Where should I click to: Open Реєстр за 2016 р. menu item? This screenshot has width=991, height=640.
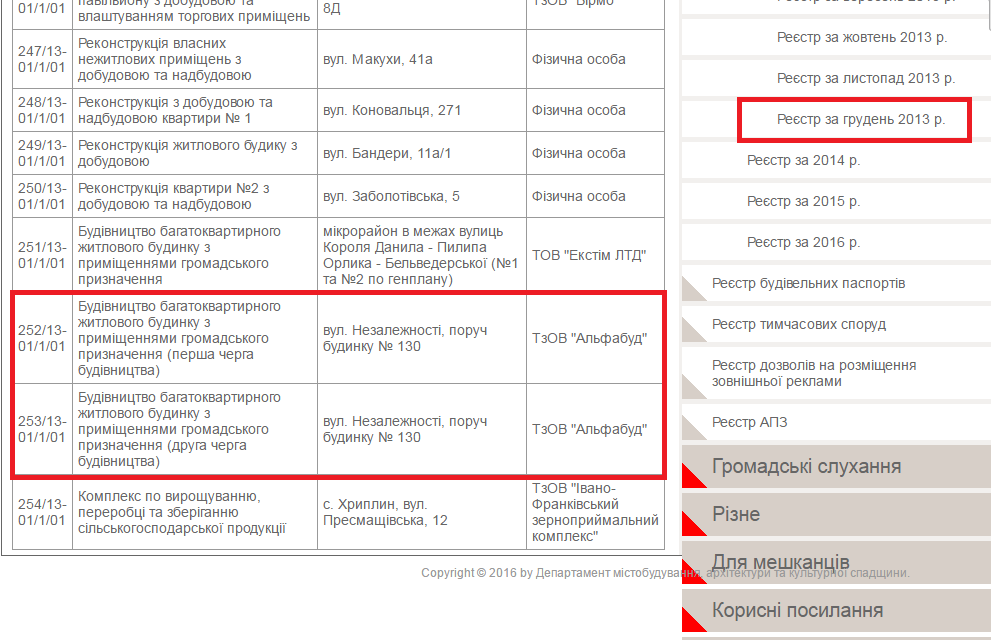[x=803, y=243]
